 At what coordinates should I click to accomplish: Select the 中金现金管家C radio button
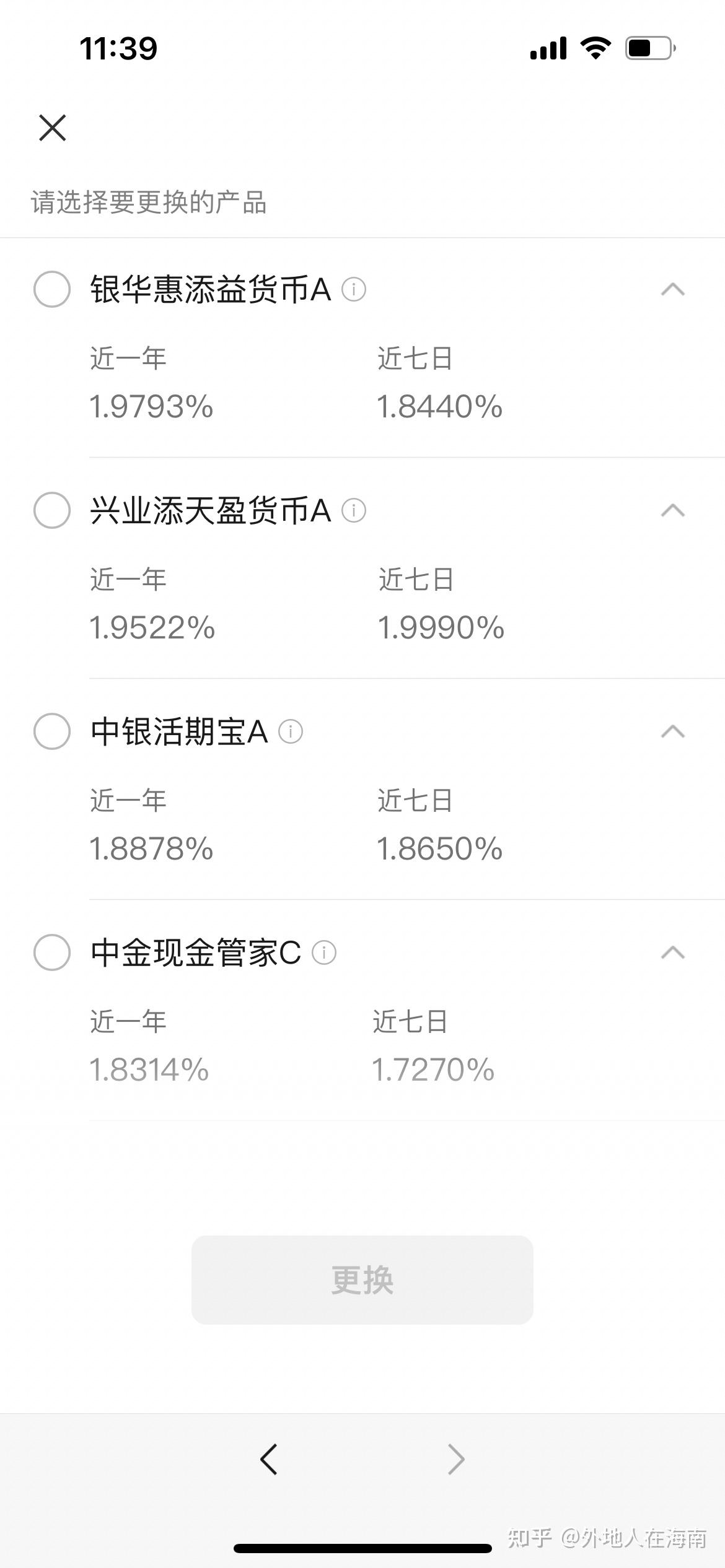coord(52,952)
